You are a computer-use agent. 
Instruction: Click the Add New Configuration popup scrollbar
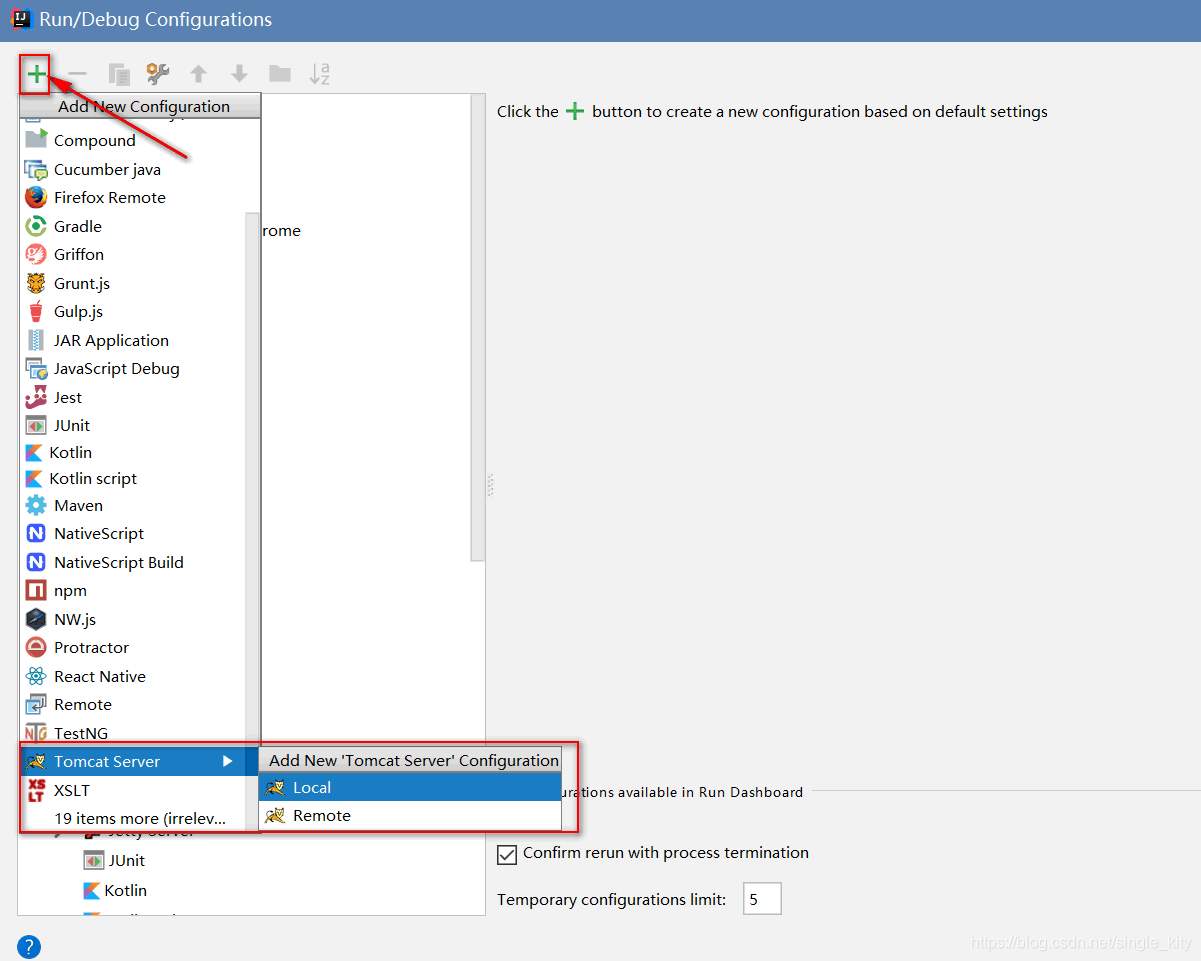click(x=252, y=478)
